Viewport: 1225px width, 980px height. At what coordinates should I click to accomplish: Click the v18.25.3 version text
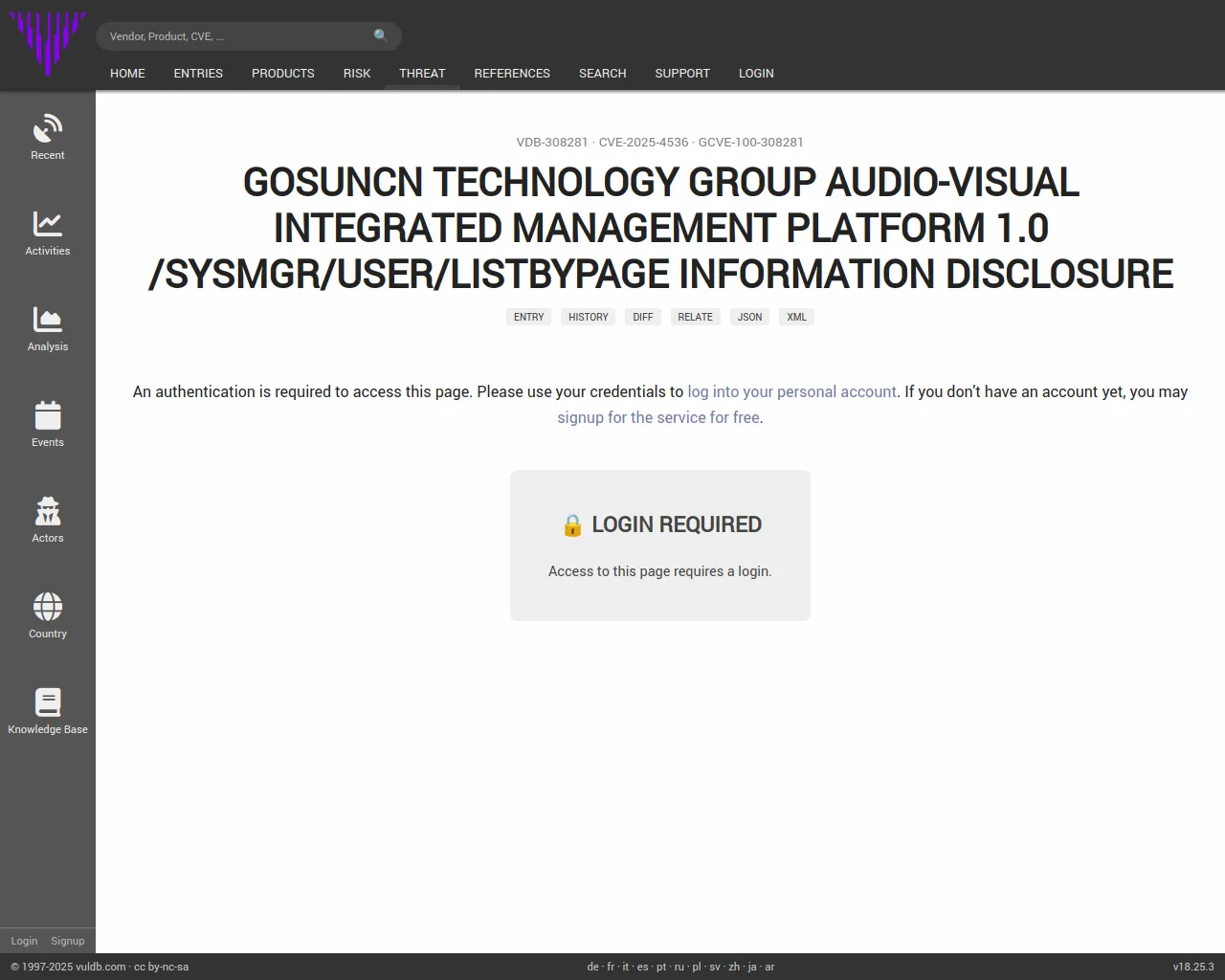pos(1193,967)
